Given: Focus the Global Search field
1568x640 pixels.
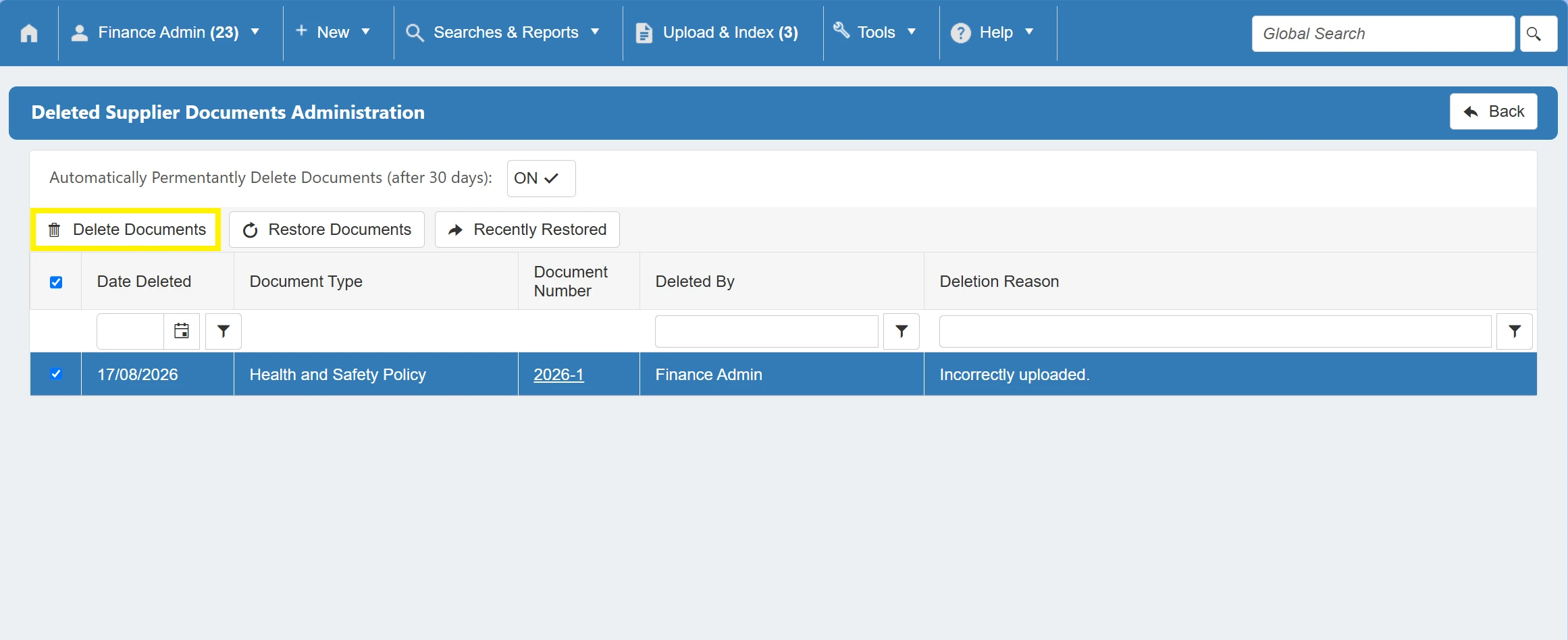Looking at the screenshot, I should coord(1383,34).
